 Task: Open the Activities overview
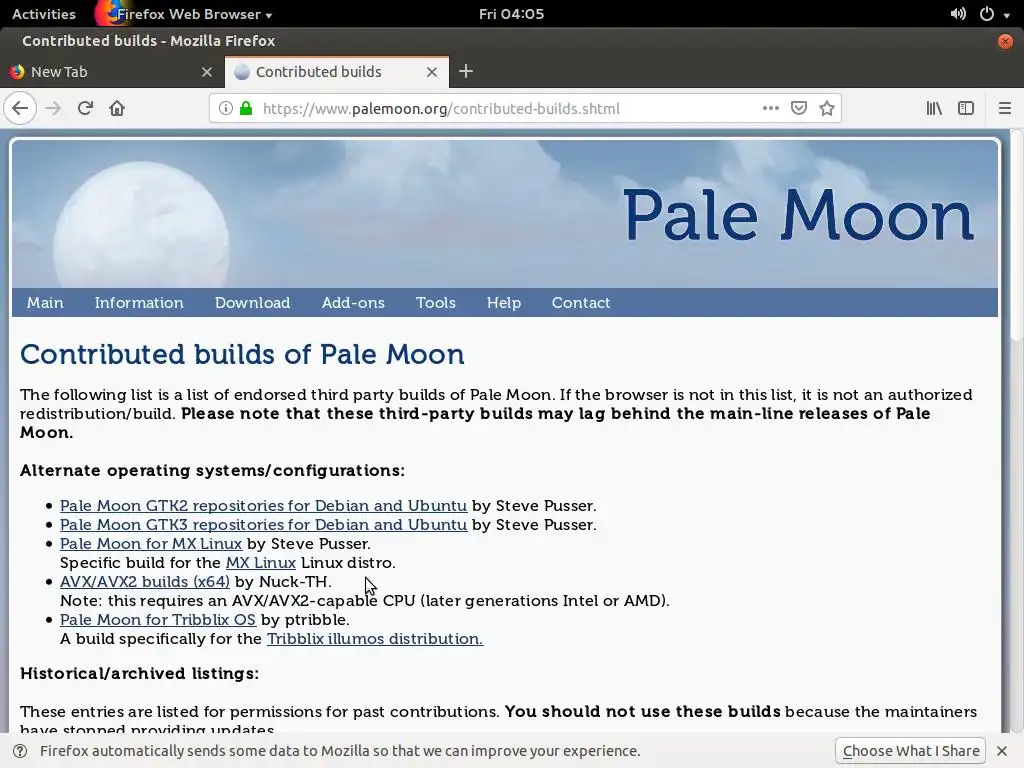[44, 14]
